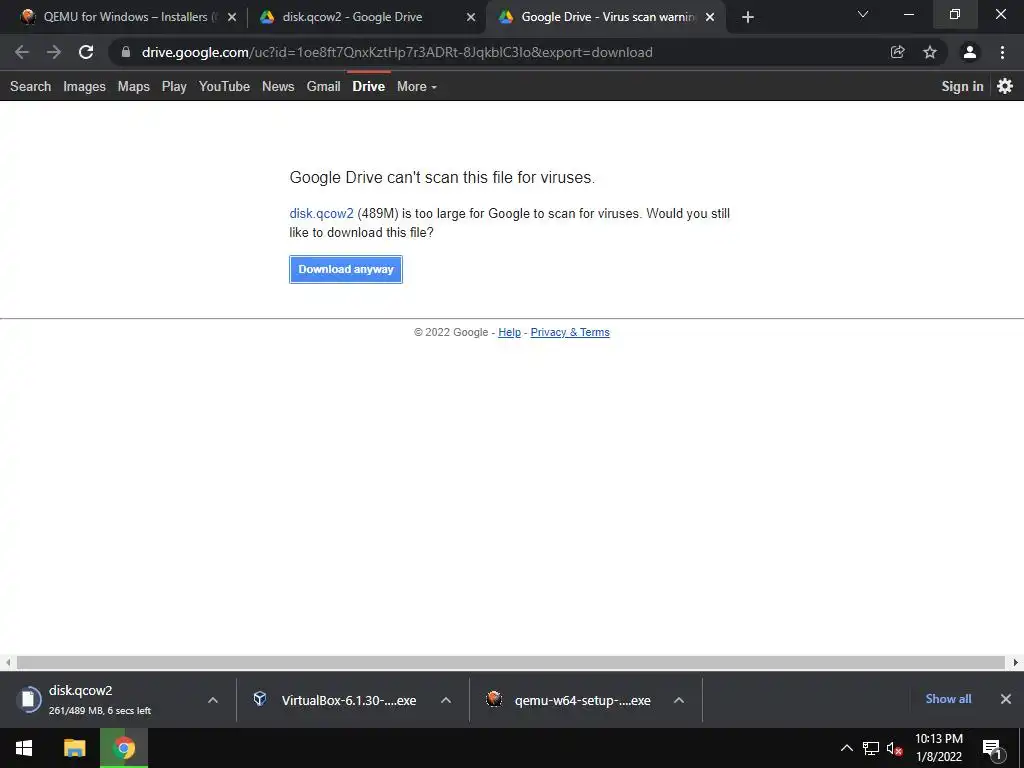The image size is (1024, 768).
Task: Open Search in Google bar
Action: point(30,86)
